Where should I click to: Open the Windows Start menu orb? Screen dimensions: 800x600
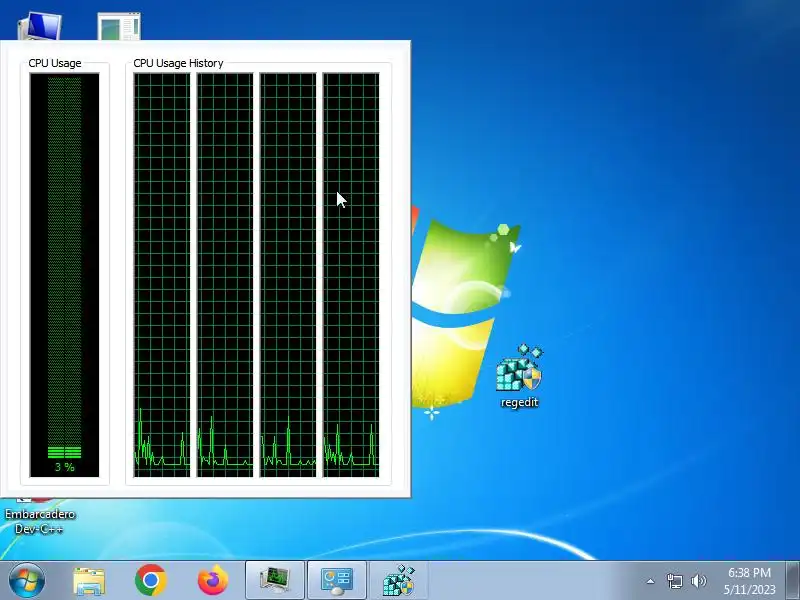tap(27, 581)
